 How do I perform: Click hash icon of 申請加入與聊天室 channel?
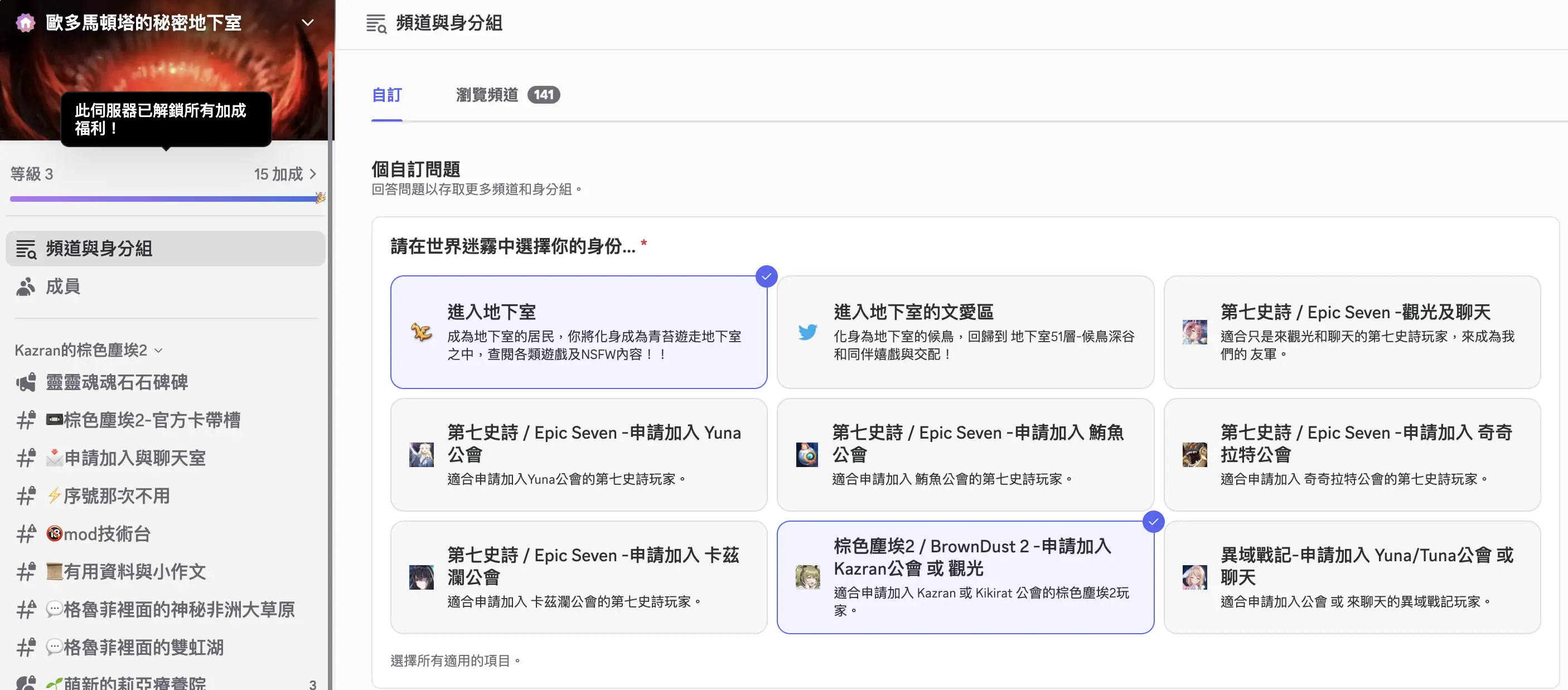tap(26, 458)
